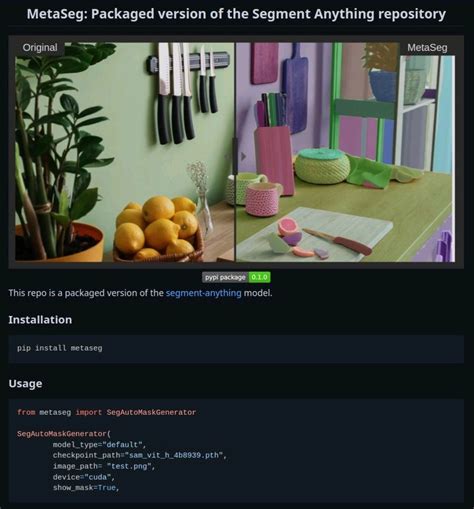Click the Original label on the image
The width and height of the screenshot is (474, 509).
(x=40, y=48)
